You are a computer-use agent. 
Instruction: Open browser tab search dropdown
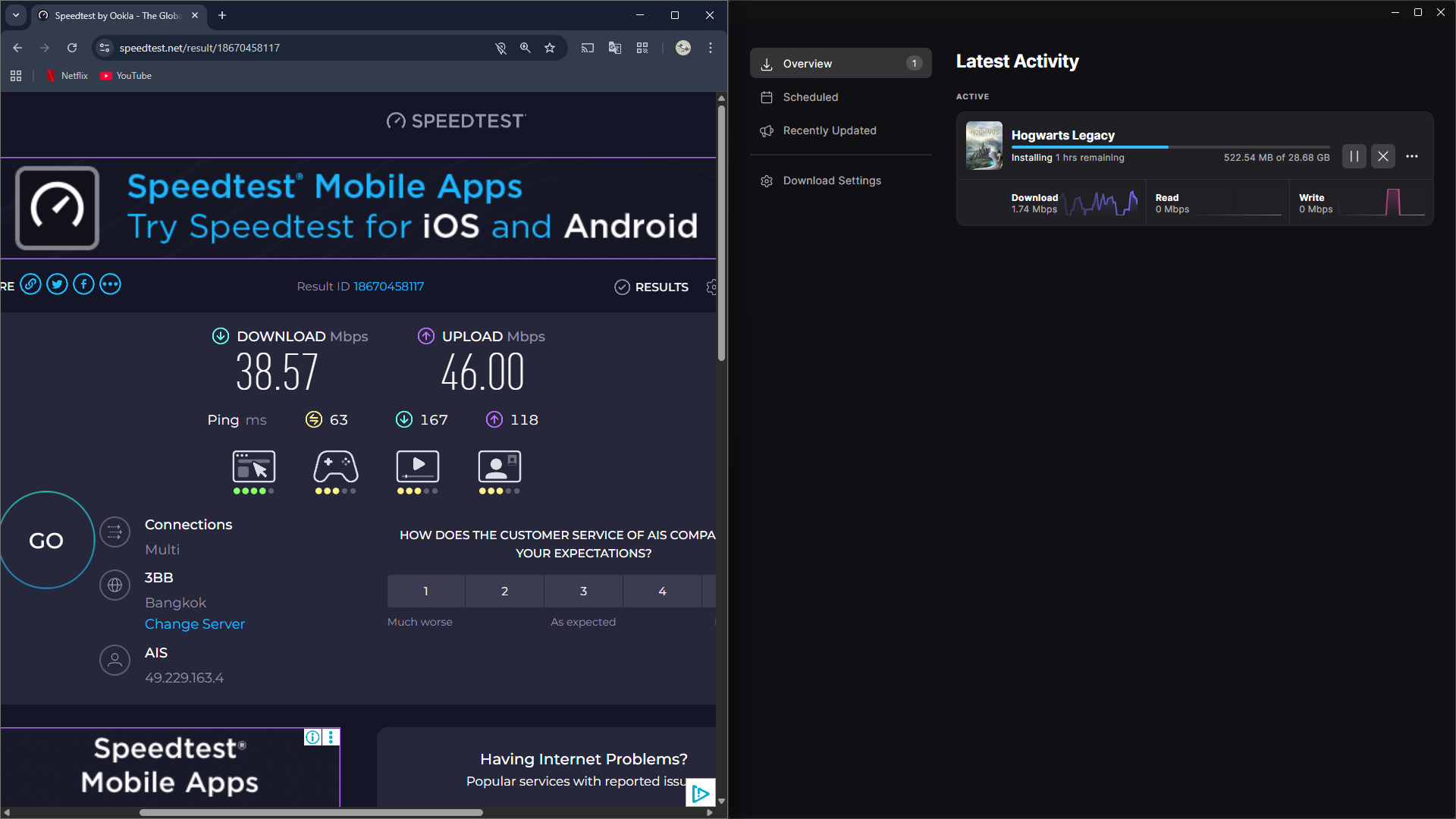click(x=16, y=15)
